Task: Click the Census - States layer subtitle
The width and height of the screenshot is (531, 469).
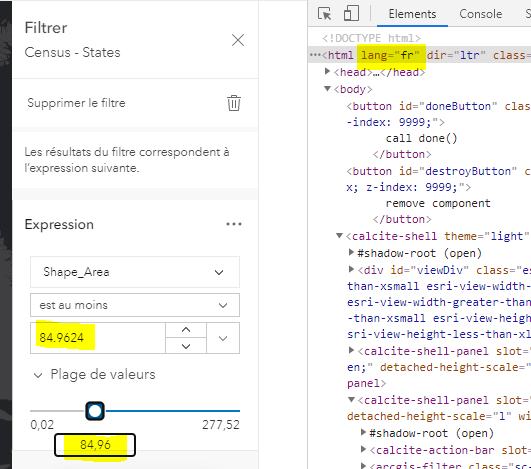Action: 72,52
